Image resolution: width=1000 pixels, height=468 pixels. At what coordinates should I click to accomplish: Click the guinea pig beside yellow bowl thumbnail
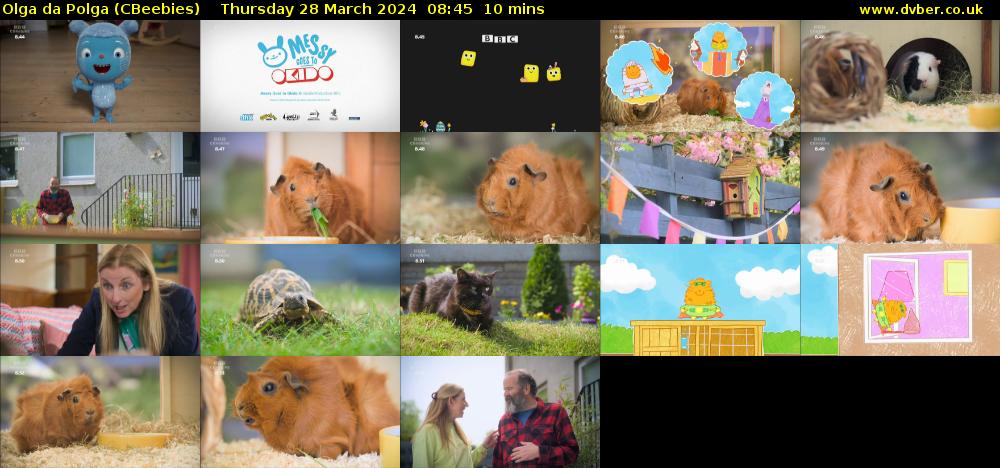(900, 187)
